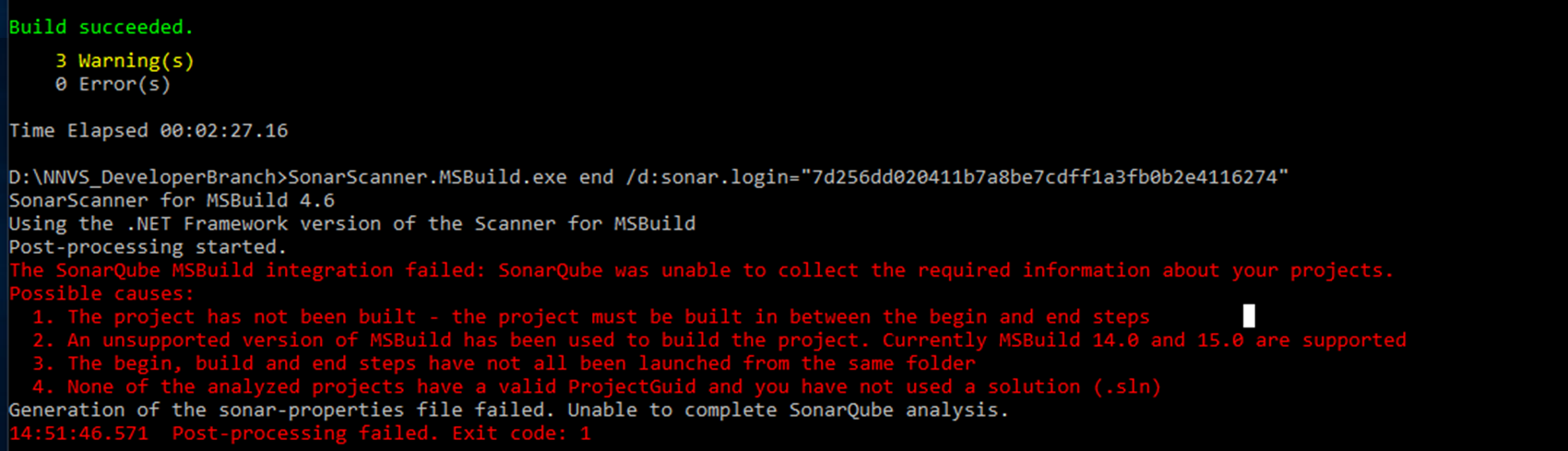The image size is (1568, 451).
Task: Click the green "Build succeeded." message
Action: [x=101, y=28]
